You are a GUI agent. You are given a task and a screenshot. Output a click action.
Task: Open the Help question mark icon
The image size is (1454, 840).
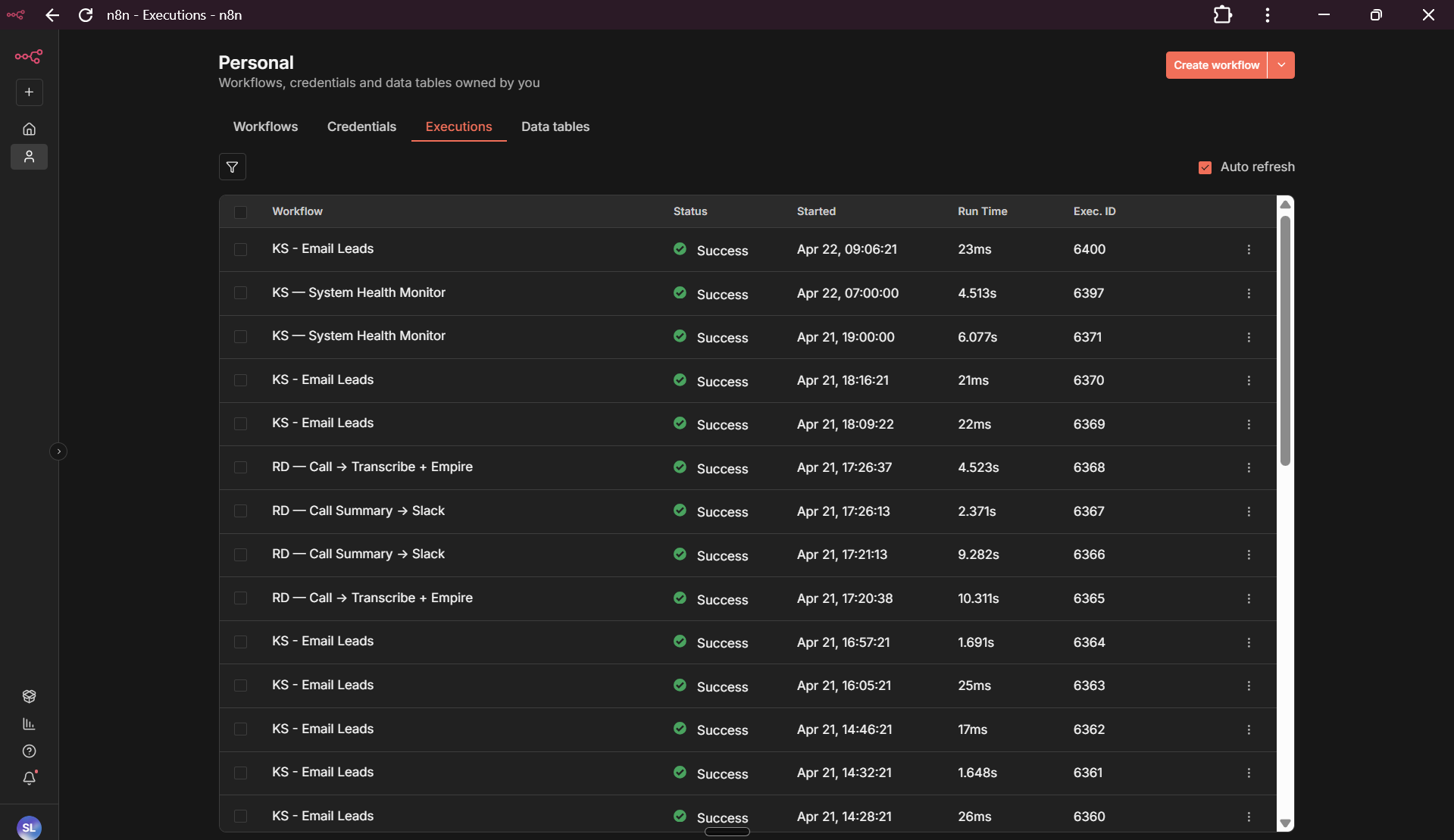click(x=29, y=751)
